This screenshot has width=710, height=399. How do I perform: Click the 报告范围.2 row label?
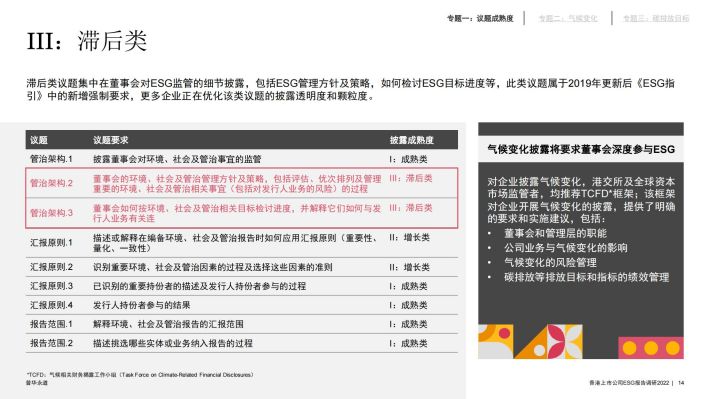coord(51,343)
